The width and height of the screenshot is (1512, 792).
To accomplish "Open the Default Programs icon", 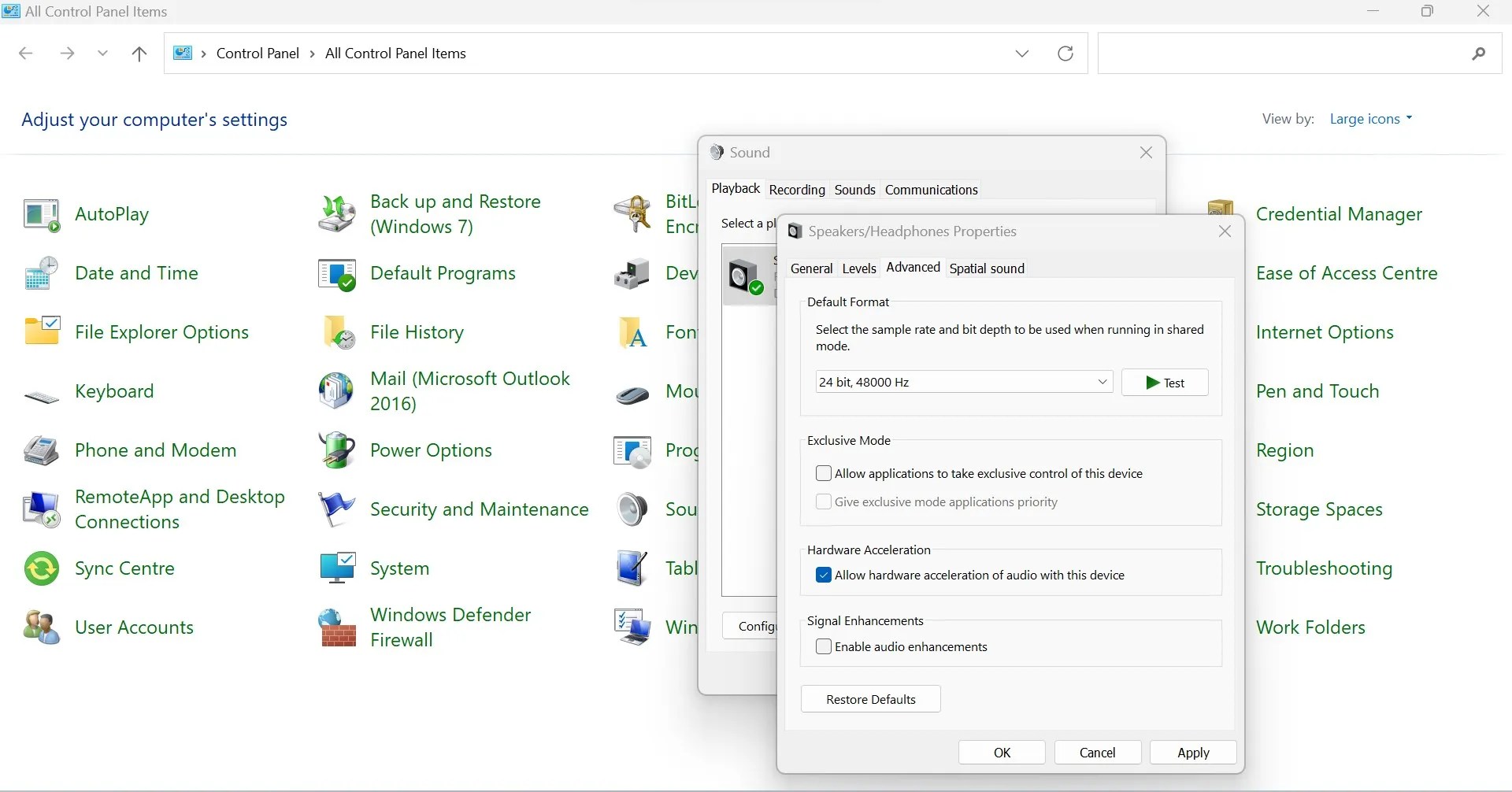I will [337, 275].
